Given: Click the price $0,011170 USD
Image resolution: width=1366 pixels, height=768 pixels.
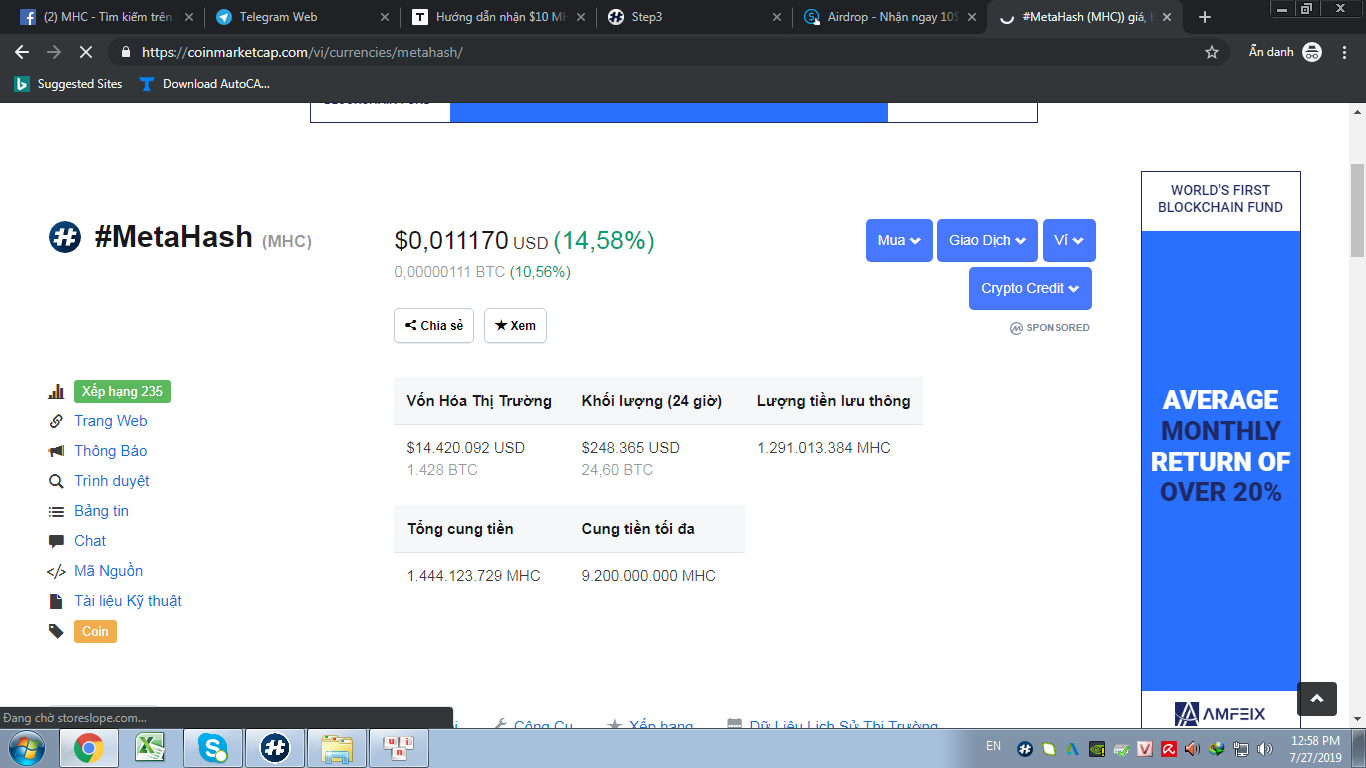Looking at the screenshot, I should 471,241.
